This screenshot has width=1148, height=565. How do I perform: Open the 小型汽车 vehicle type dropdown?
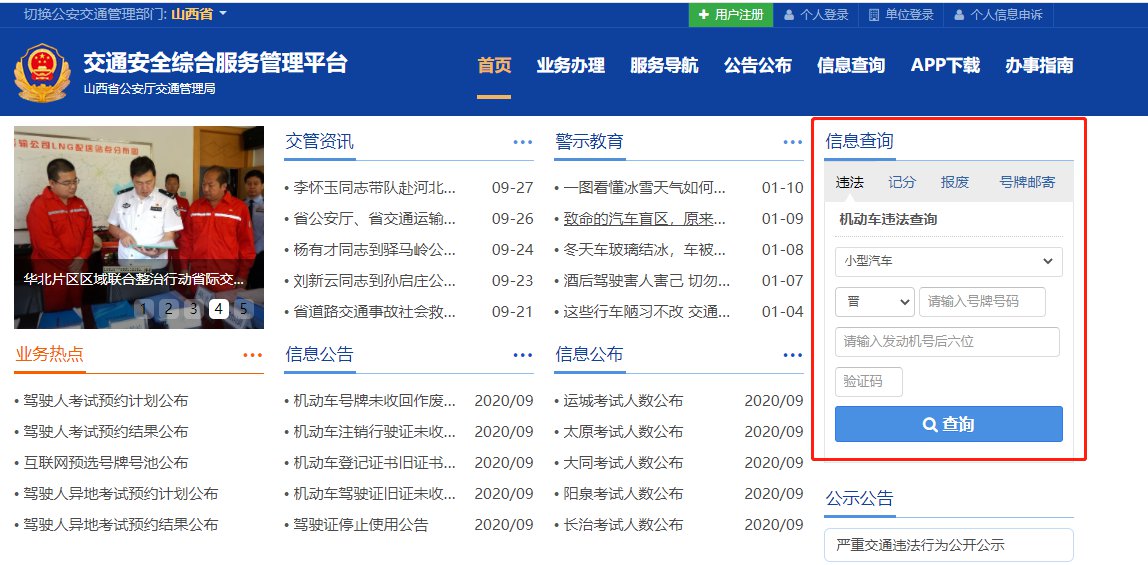[948, 261]
